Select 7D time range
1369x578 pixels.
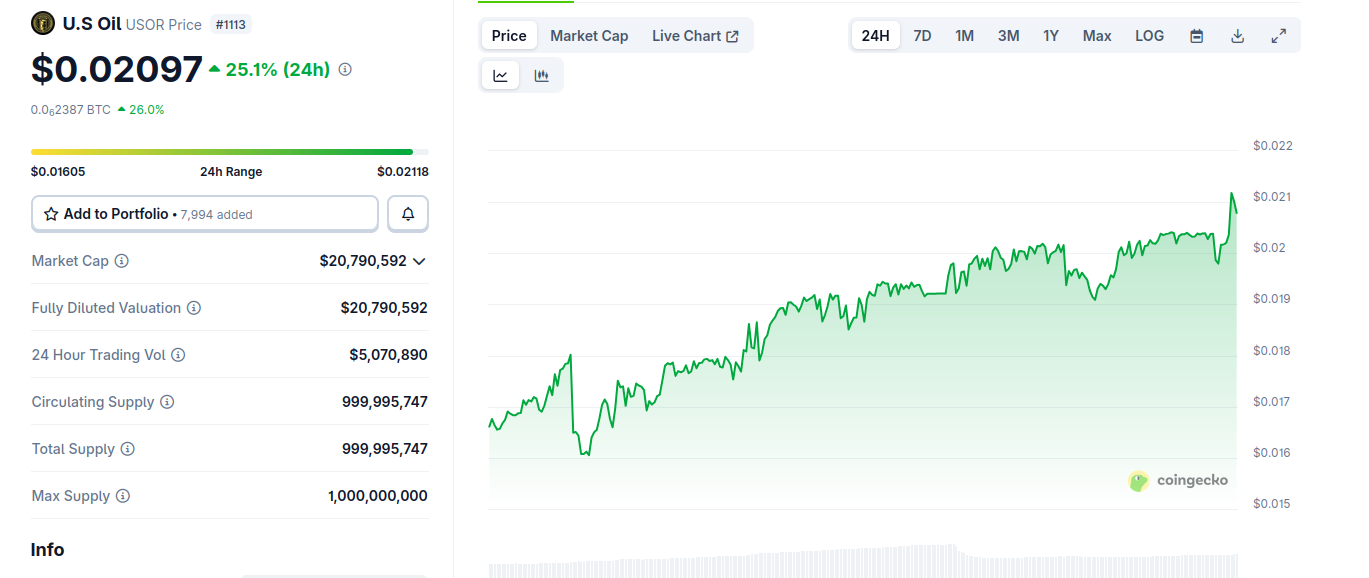pos(922,36)
